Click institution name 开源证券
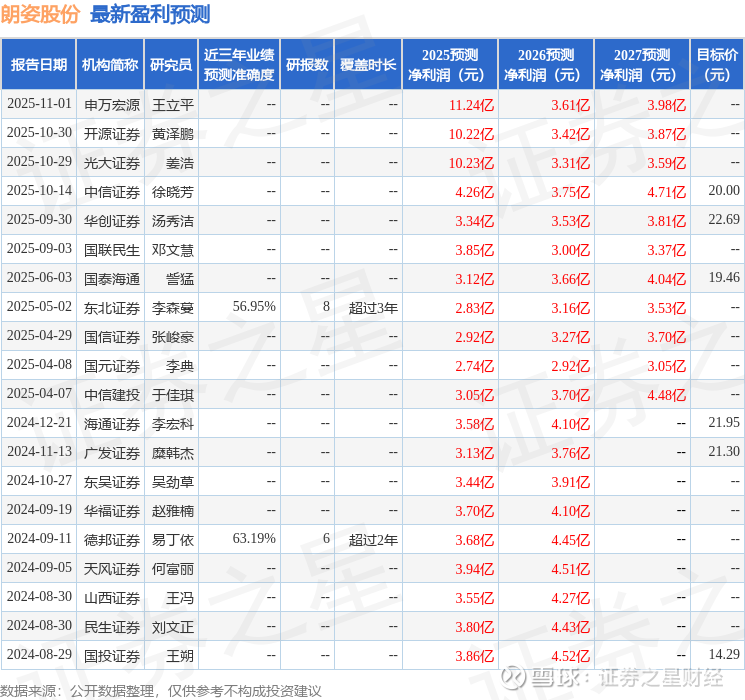Screen dimensions: 745x700 click(112, 134)
